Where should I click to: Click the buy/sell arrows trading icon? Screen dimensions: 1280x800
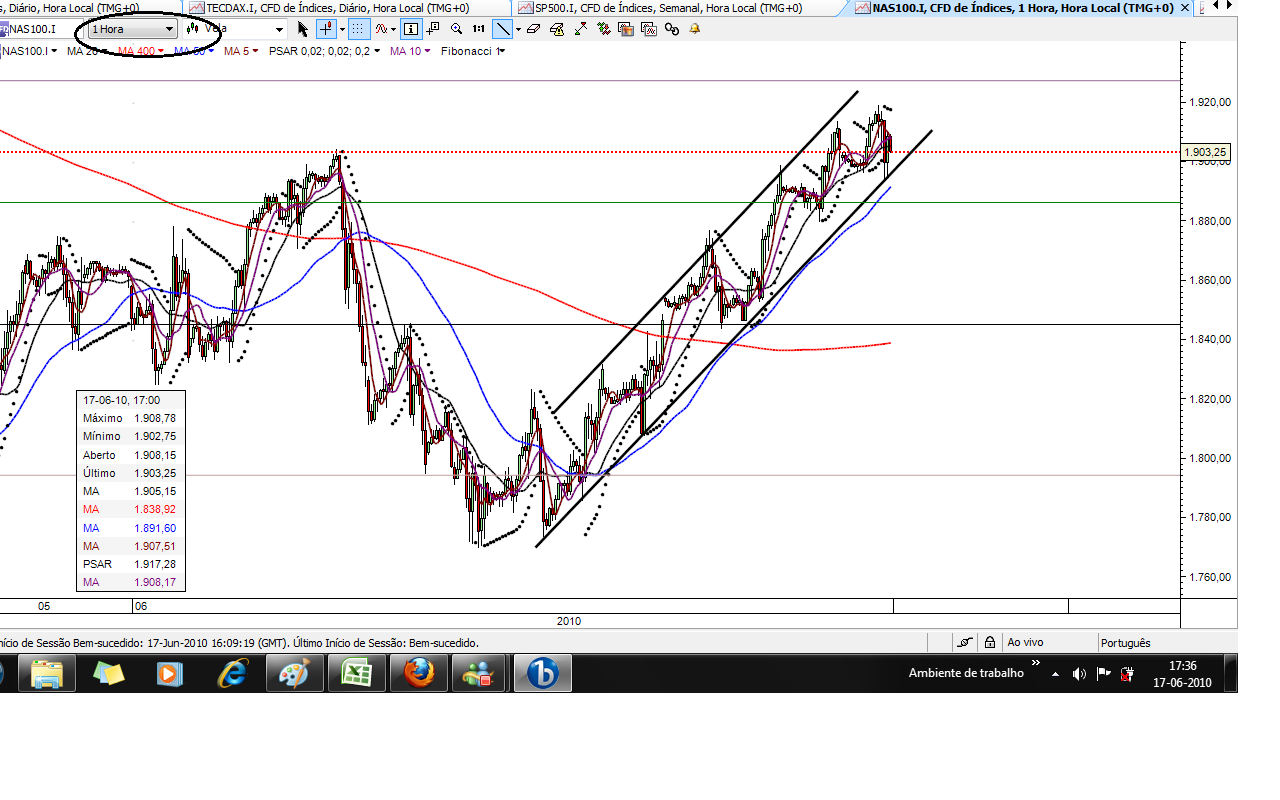(x=603, y=29)
